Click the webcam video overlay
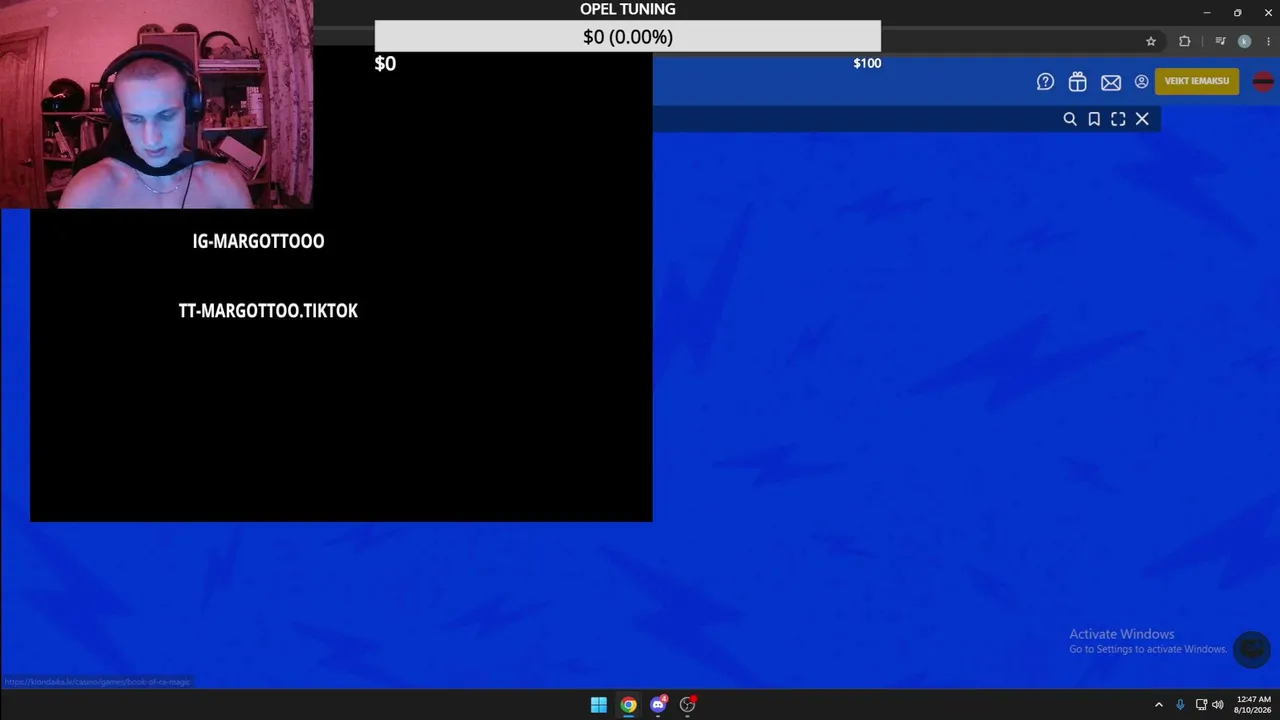Screen dimensions: 1280x720 [x=157, y=104]
